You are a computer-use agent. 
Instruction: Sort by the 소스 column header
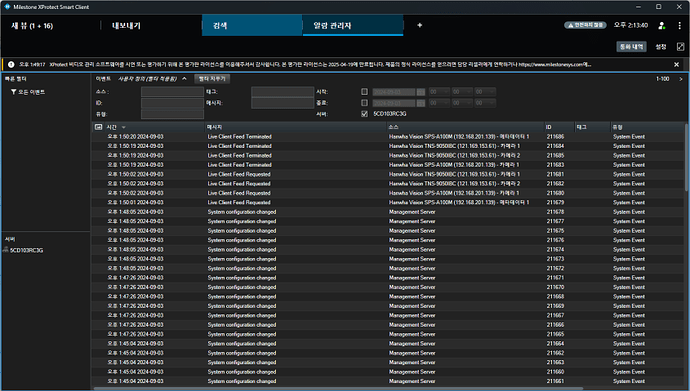[x=465, y=127]
